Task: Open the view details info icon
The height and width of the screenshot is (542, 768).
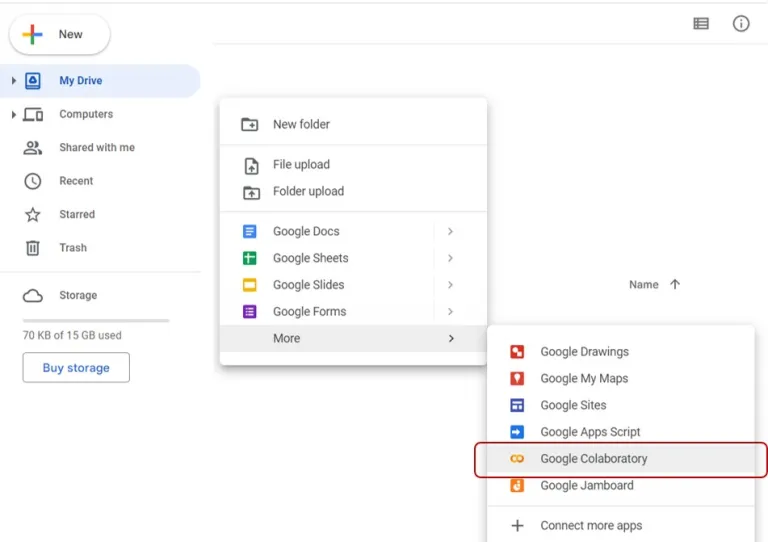Action: click(x=741, y=23)
